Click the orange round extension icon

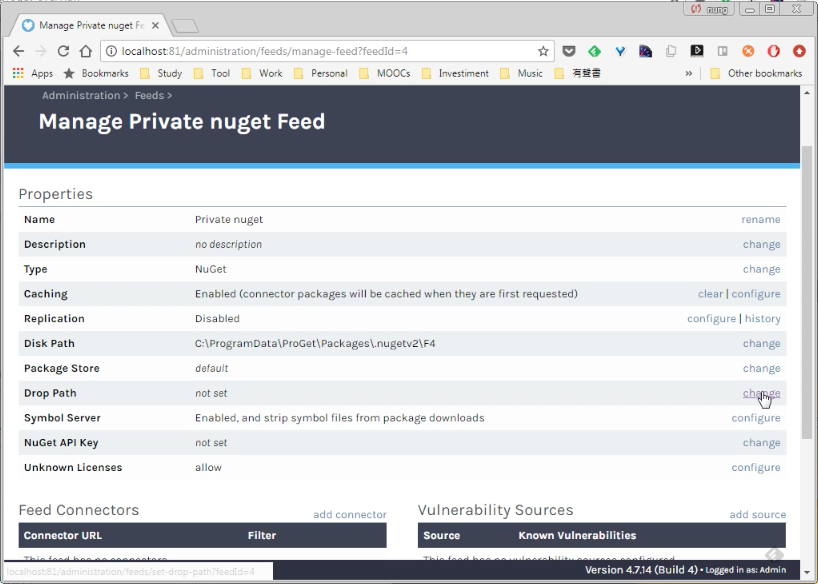748,51
